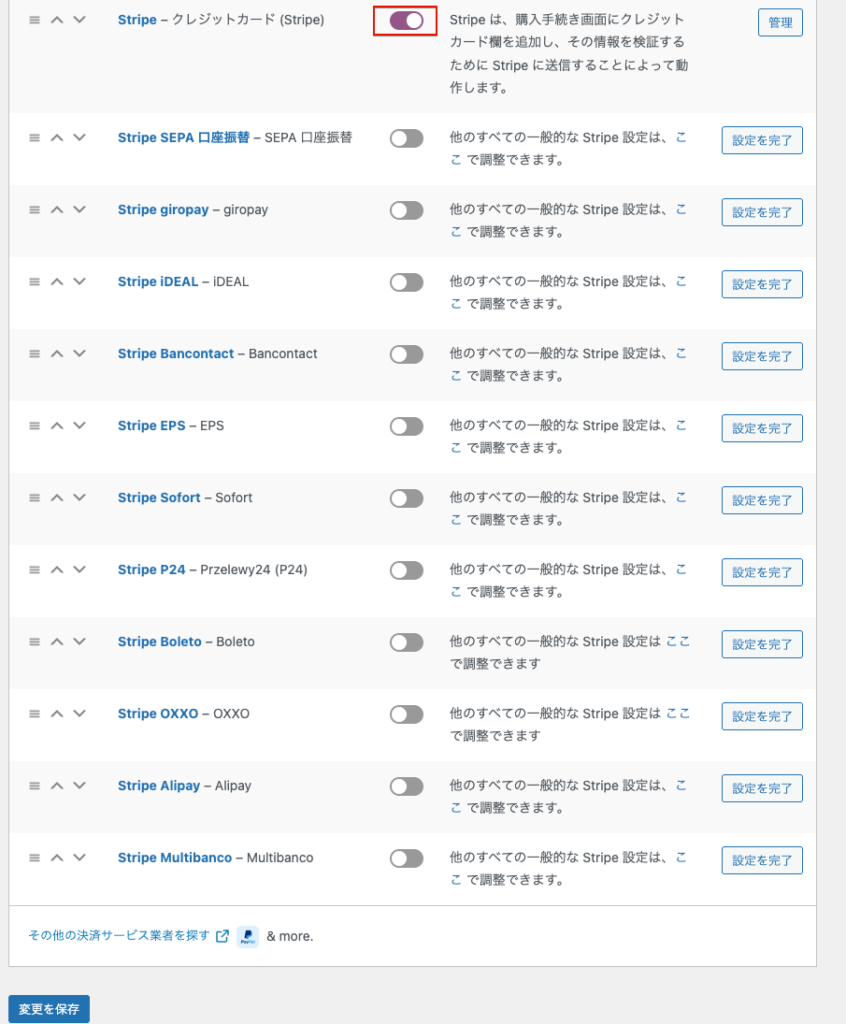Open the Stripe P24 gateway link

coord(151,570)
